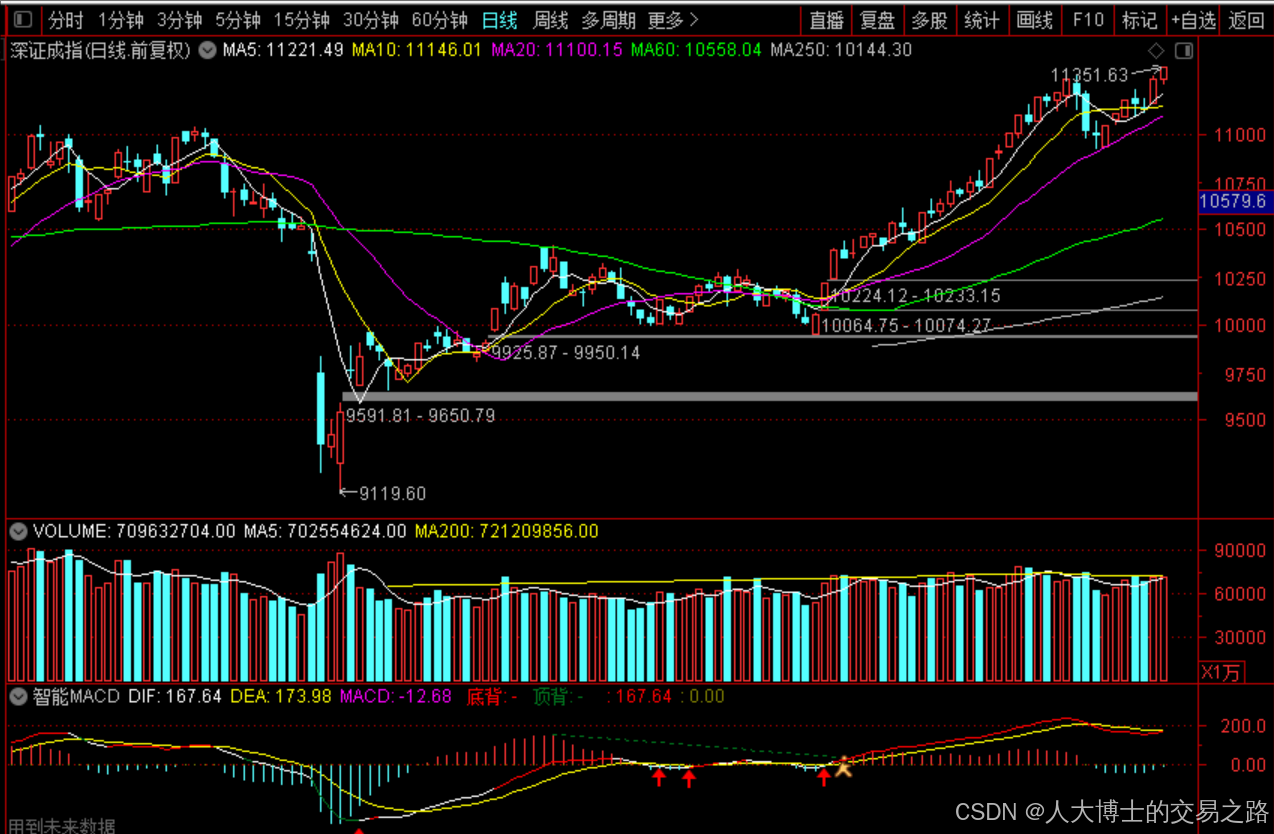Select the 60分钟 period
Screen dimensions: 1274x834
click(439, 20)
